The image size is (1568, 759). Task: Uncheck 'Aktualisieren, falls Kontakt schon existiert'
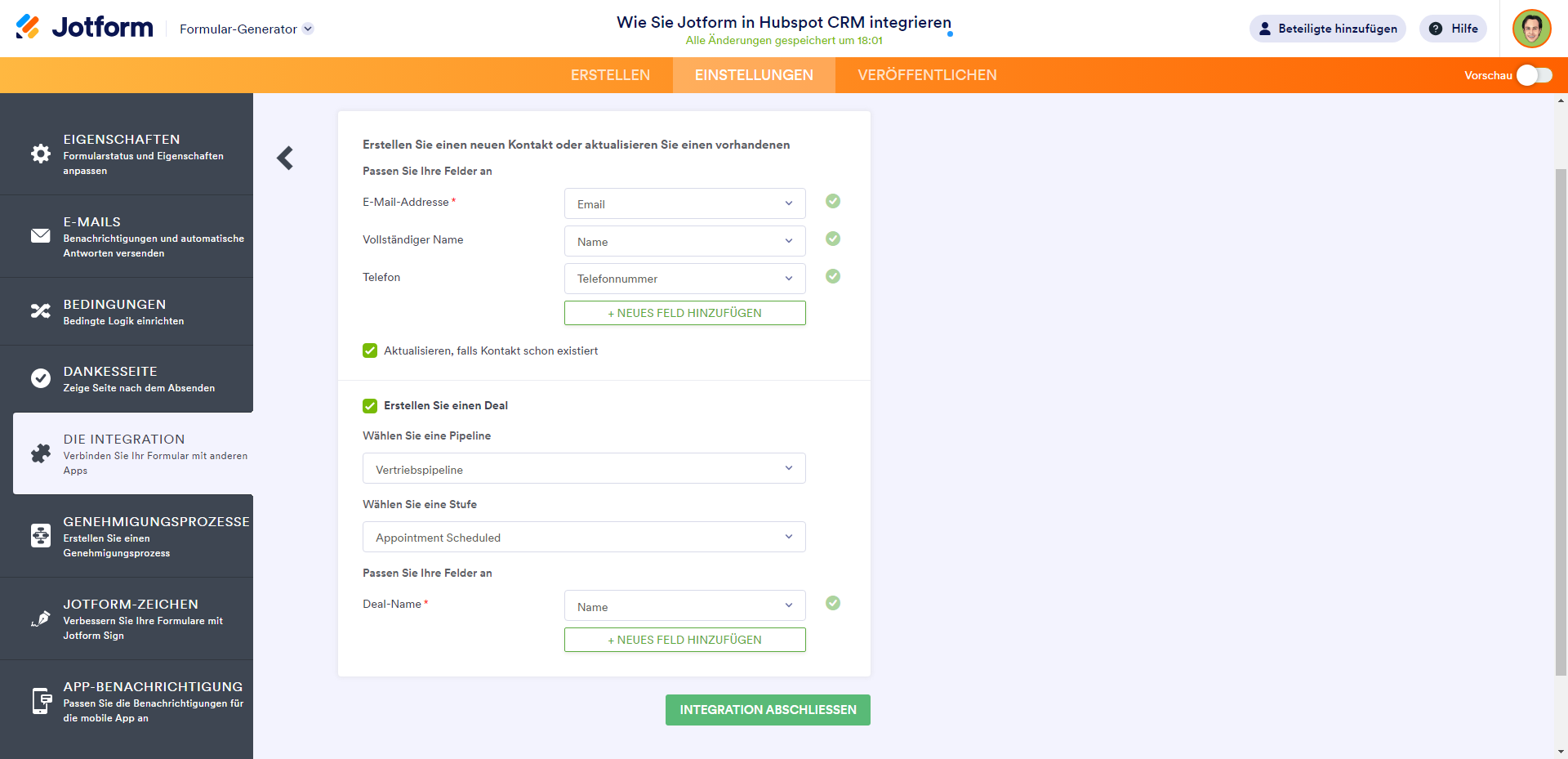[x=370, y=350]
